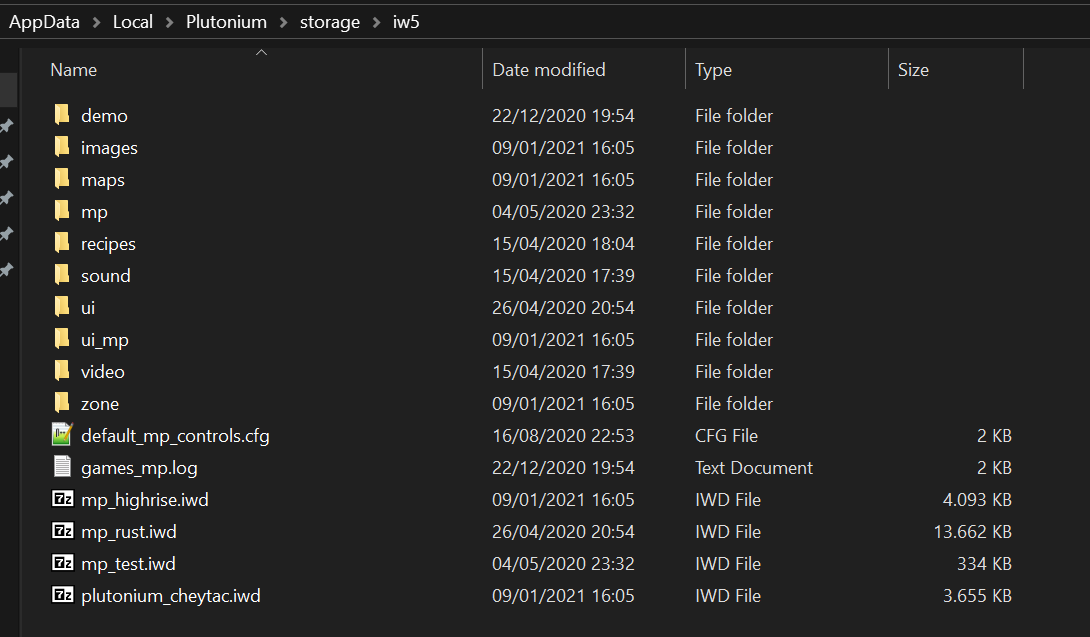Screen dimensions: 1090x637
Task: Select the sound folder name
Action: 106,275
